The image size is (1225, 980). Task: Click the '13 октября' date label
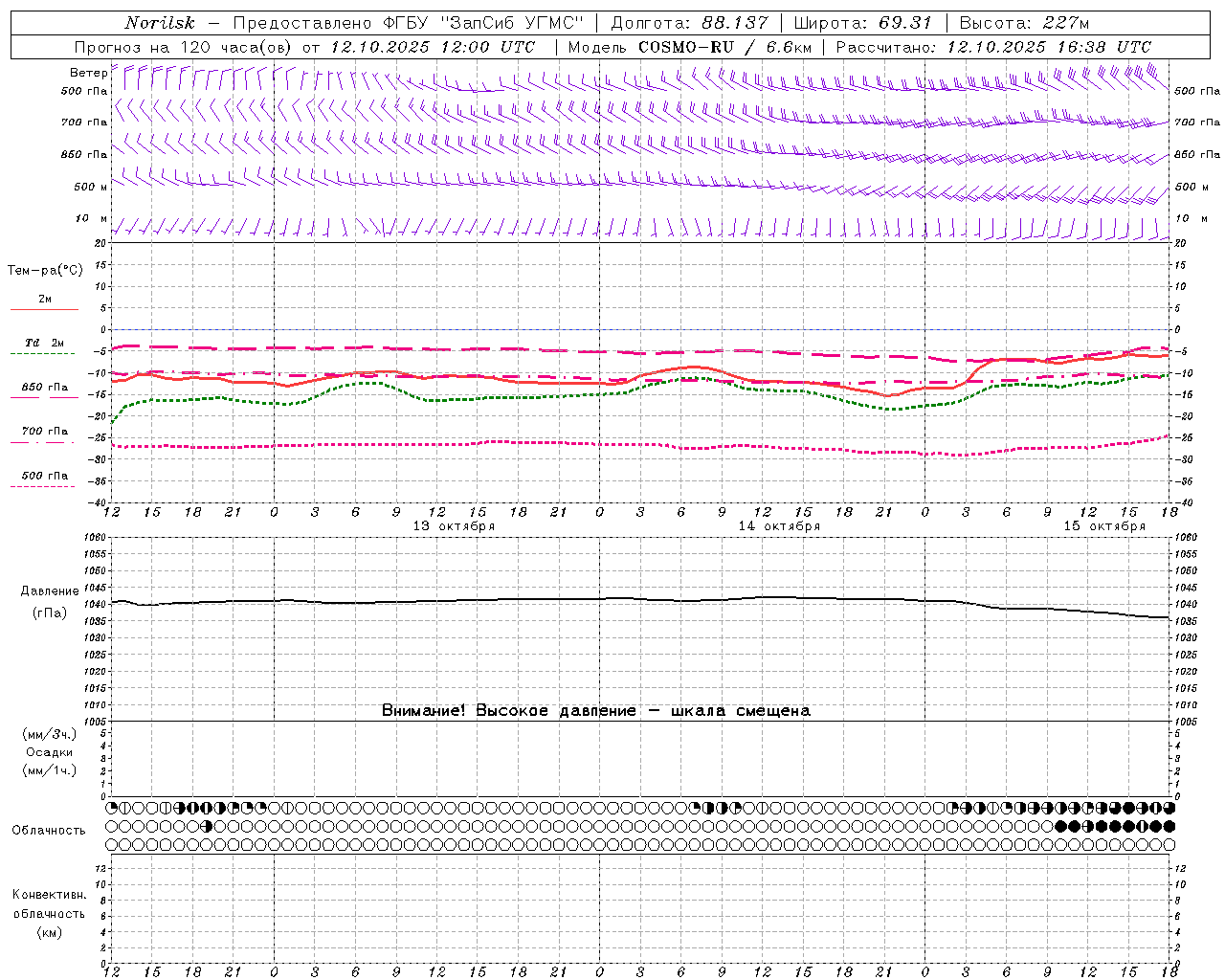point(454,526)
